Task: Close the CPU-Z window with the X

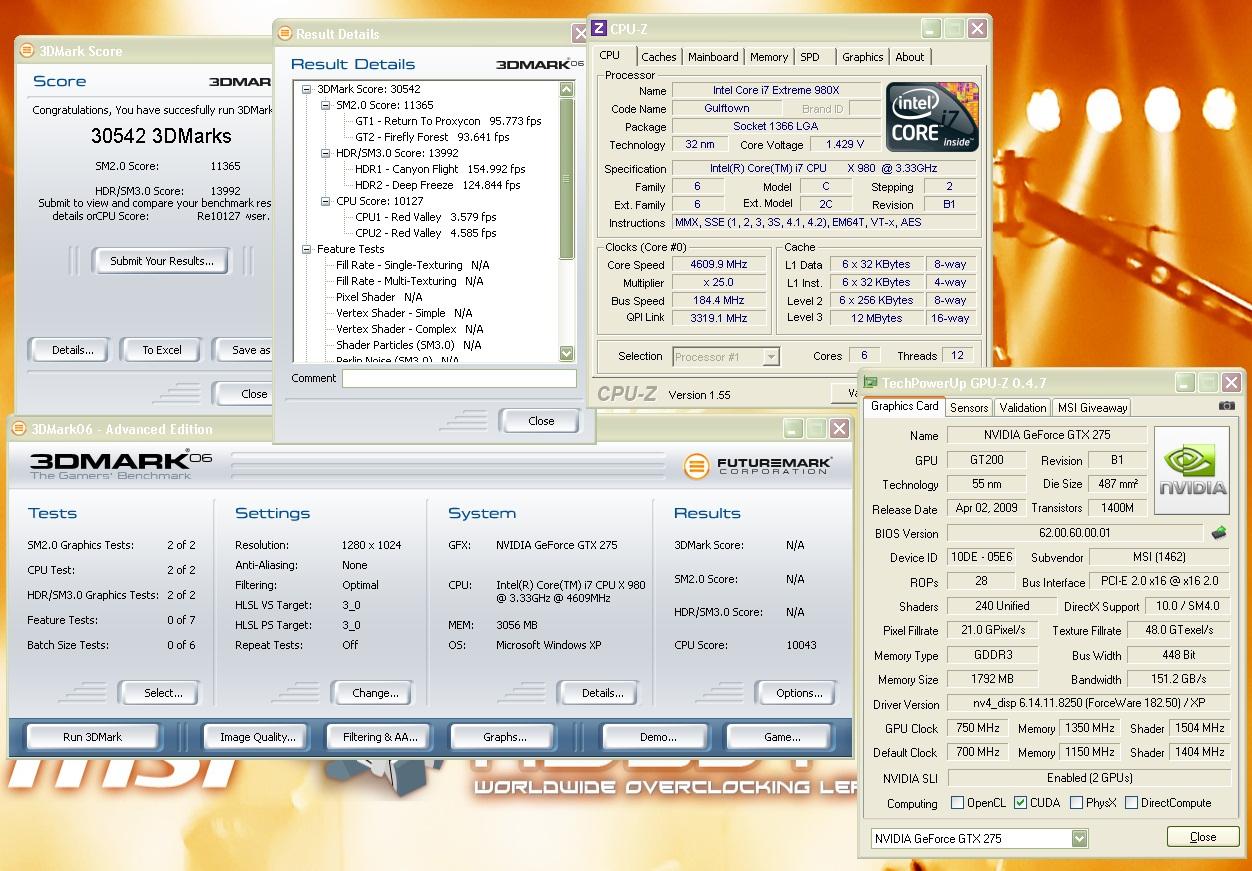Action: [x=977, y=29]
